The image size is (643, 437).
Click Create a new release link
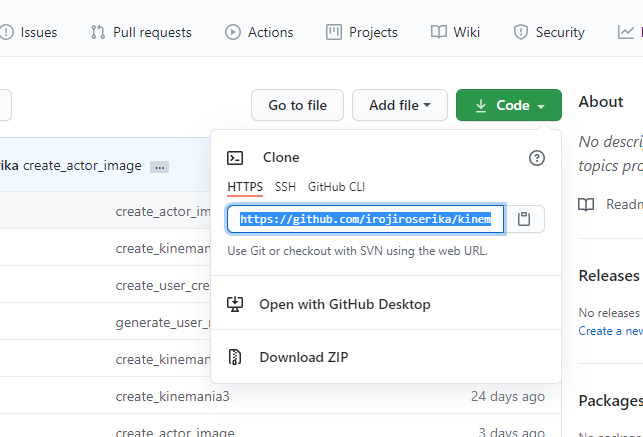611,331
